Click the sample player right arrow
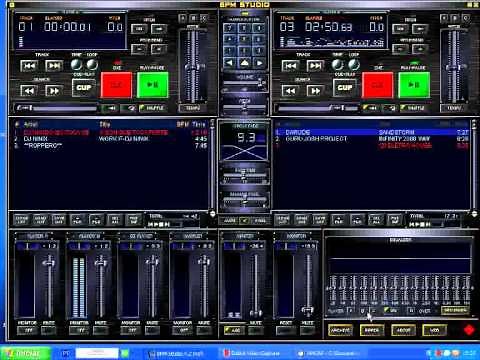Screen dimensions: 480x360 pos(260,63)
